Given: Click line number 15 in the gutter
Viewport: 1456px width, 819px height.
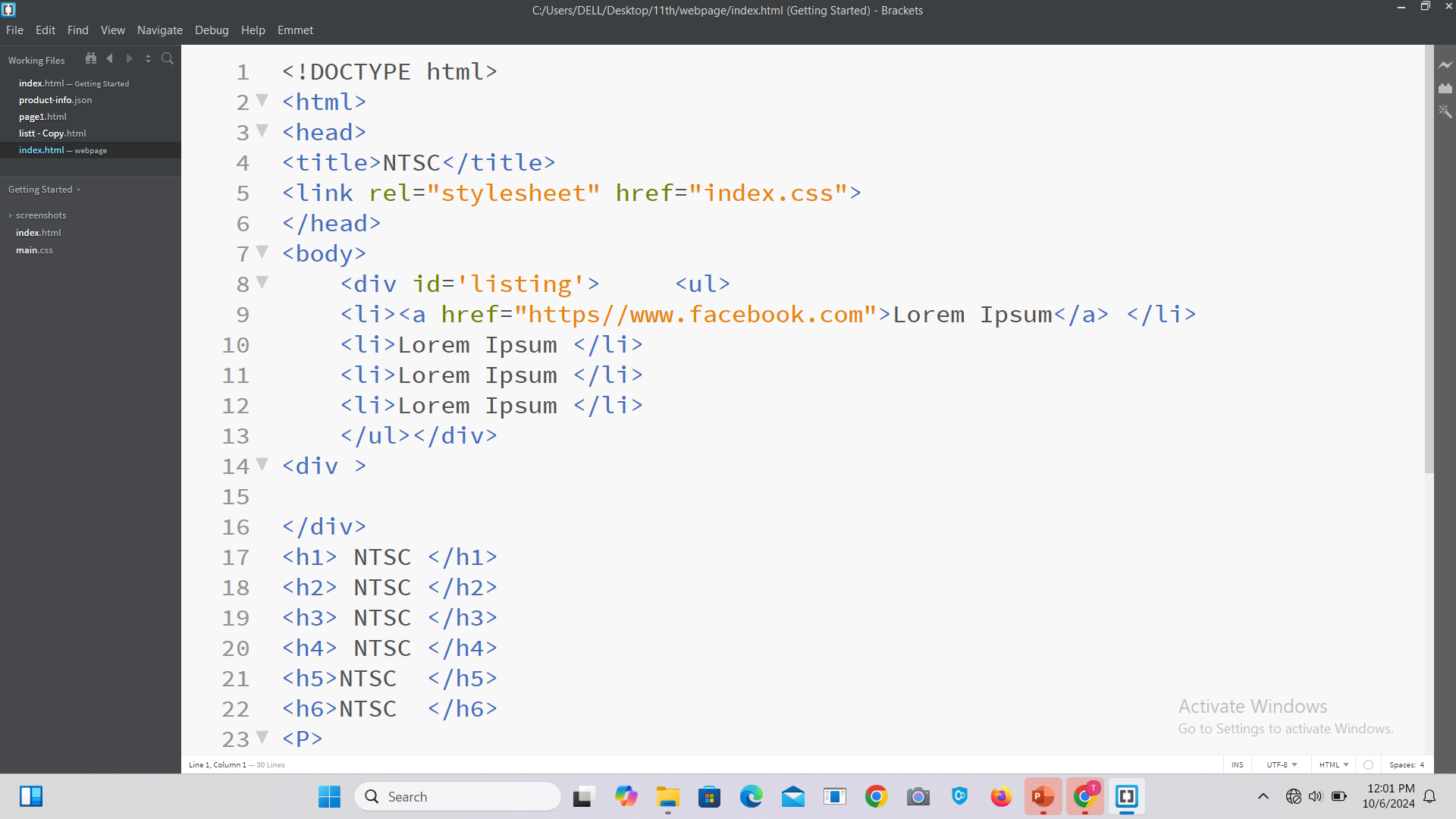Looking at the screenshot, I should click(x=236, y=497).
